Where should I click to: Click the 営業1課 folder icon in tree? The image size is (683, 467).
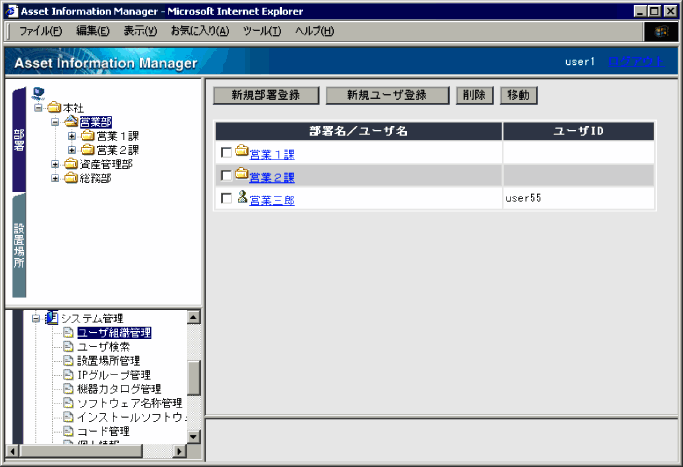click(x=88, y=135)
